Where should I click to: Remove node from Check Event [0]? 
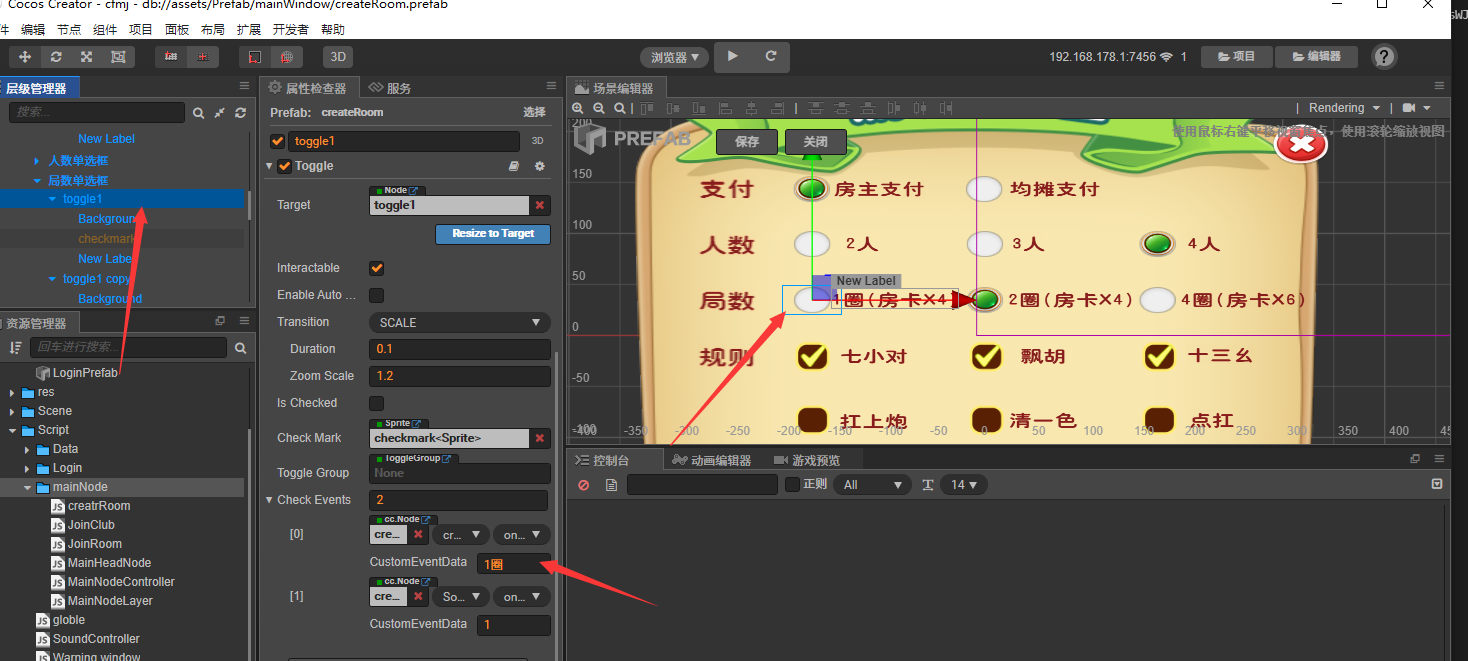pyautogui.click(x=419, y=535)
